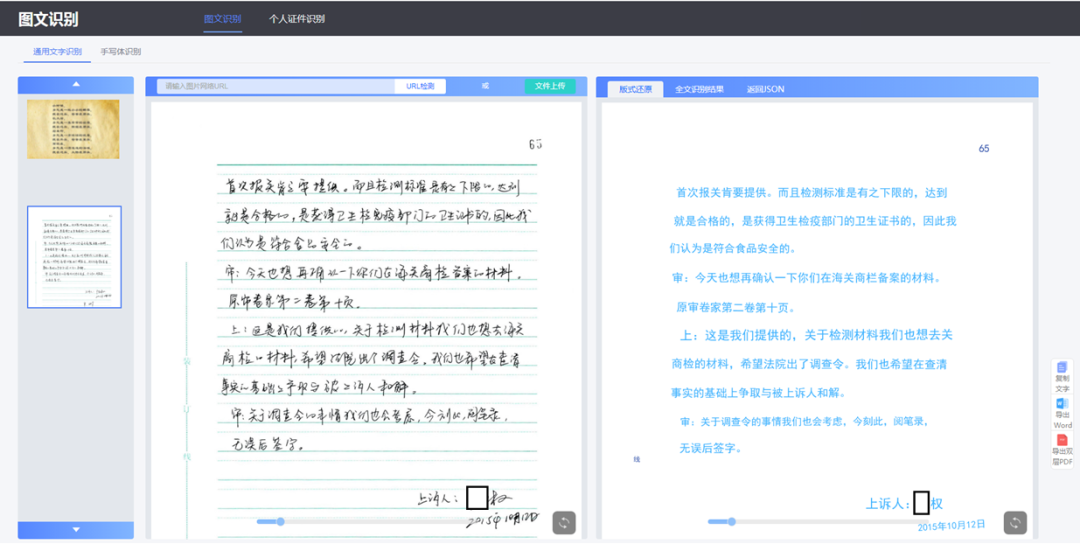The width and height of the screenshot is (1080, 544).
Task: Open the 全文识别结果 result tab
Action: pyautogui.click(x=699, y=89)
